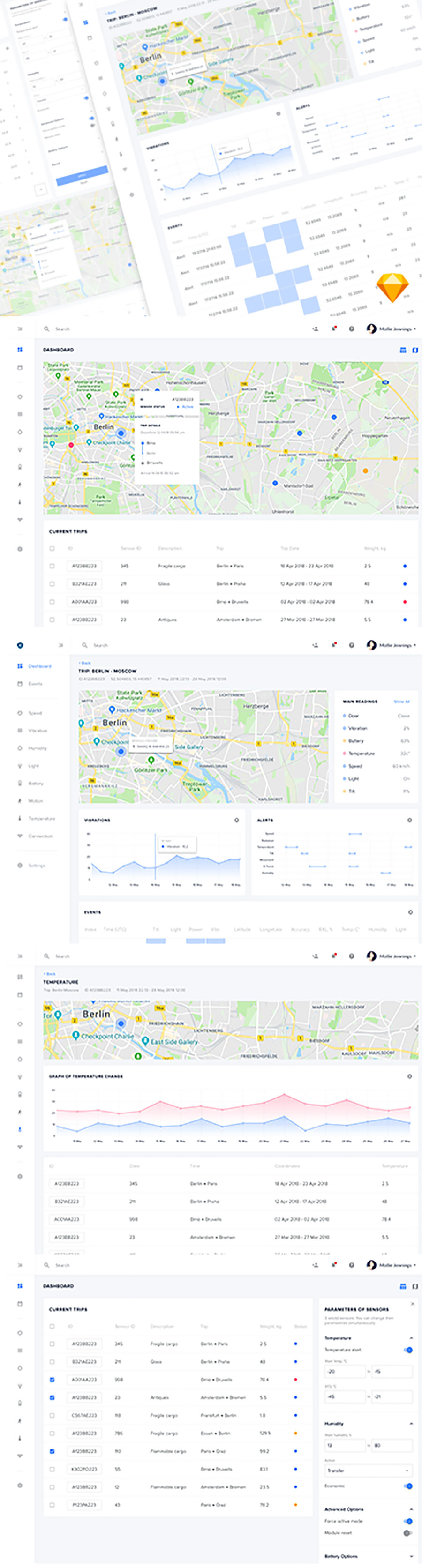Click the sidebar collapse icon on map Dashboard screen
The image size is (422, 1568).
coord(20,329)
